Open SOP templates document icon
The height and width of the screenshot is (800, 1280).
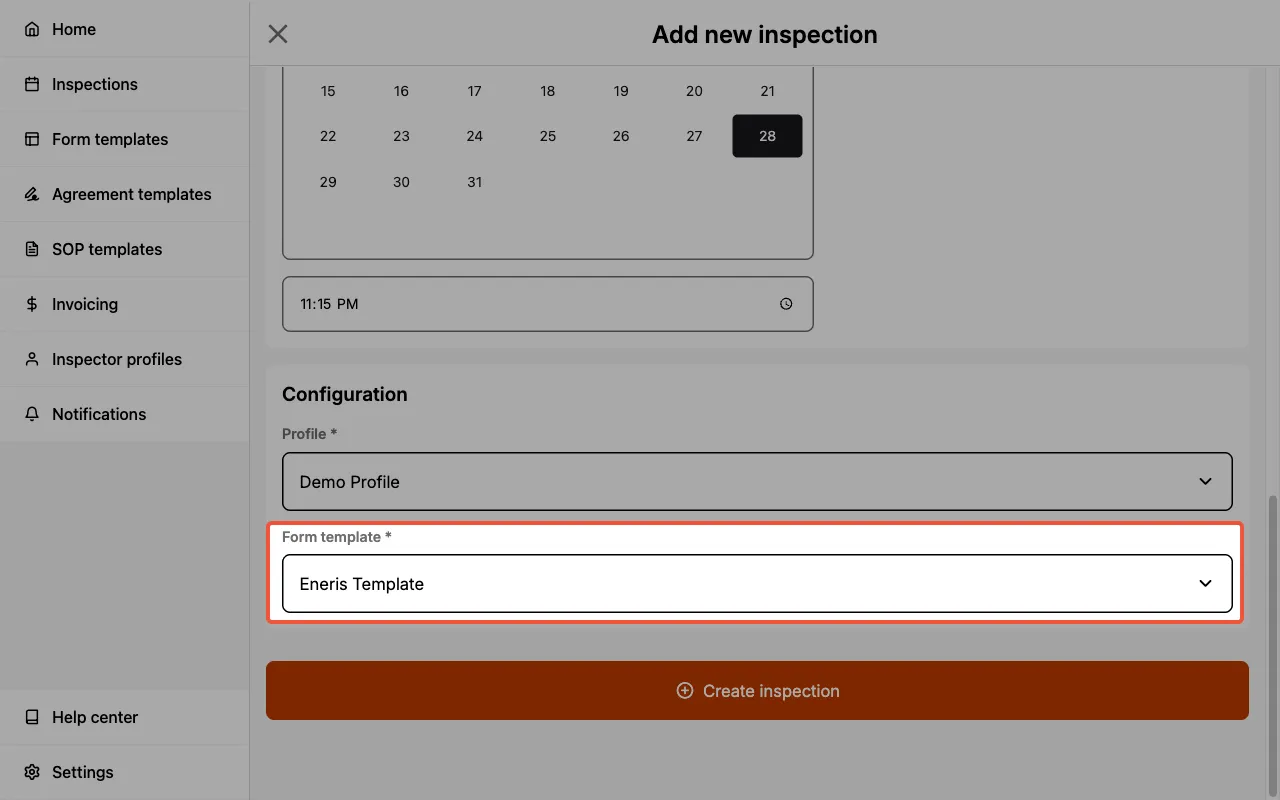(x=29, y=249)
